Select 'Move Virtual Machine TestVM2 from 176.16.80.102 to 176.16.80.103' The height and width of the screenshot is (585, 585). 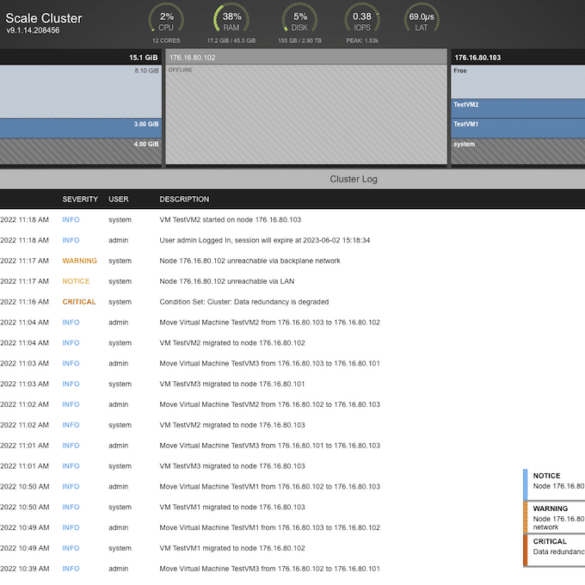270,404
